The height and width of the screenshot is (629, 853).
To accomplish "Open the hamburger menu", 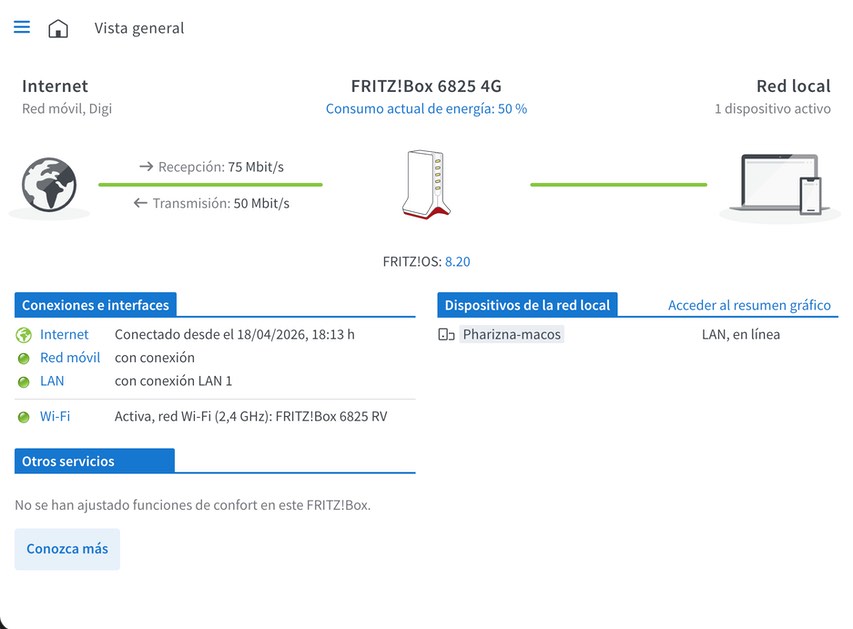I will (22, 27).
